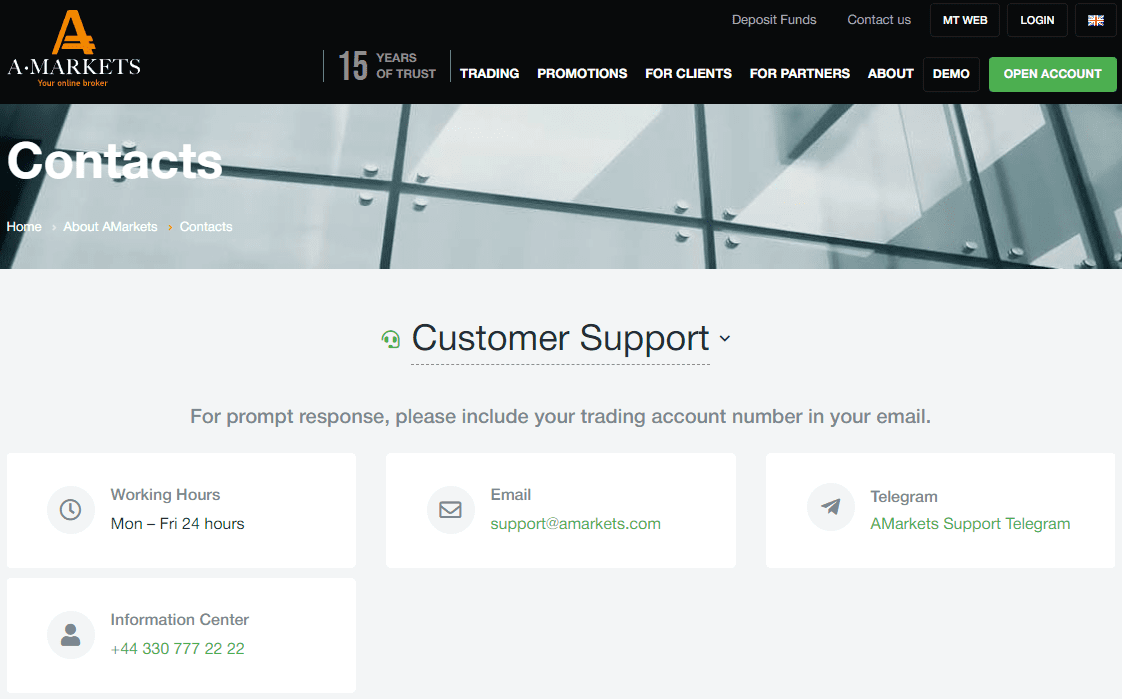Image resolution: width=1122 pixels, height=699 pixels.
Task: Click the MT WEB button
Action: tap(965, 20)
